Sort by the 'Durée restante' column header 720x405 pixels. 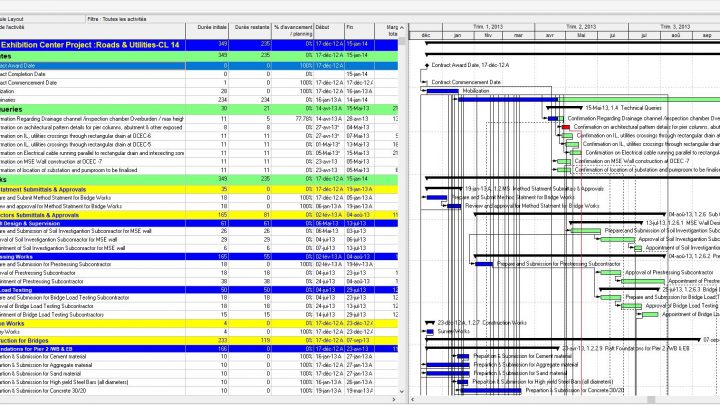pyautogui.click(x=250, y=31)
